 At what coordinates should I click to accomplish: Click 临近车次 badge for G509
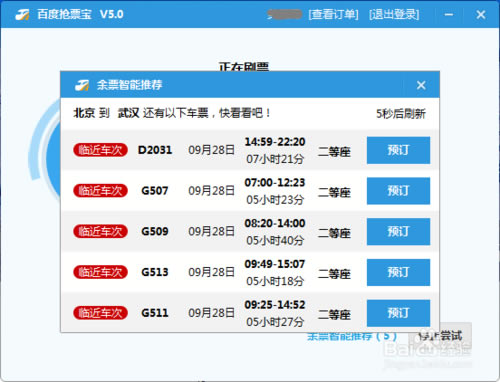100,231
